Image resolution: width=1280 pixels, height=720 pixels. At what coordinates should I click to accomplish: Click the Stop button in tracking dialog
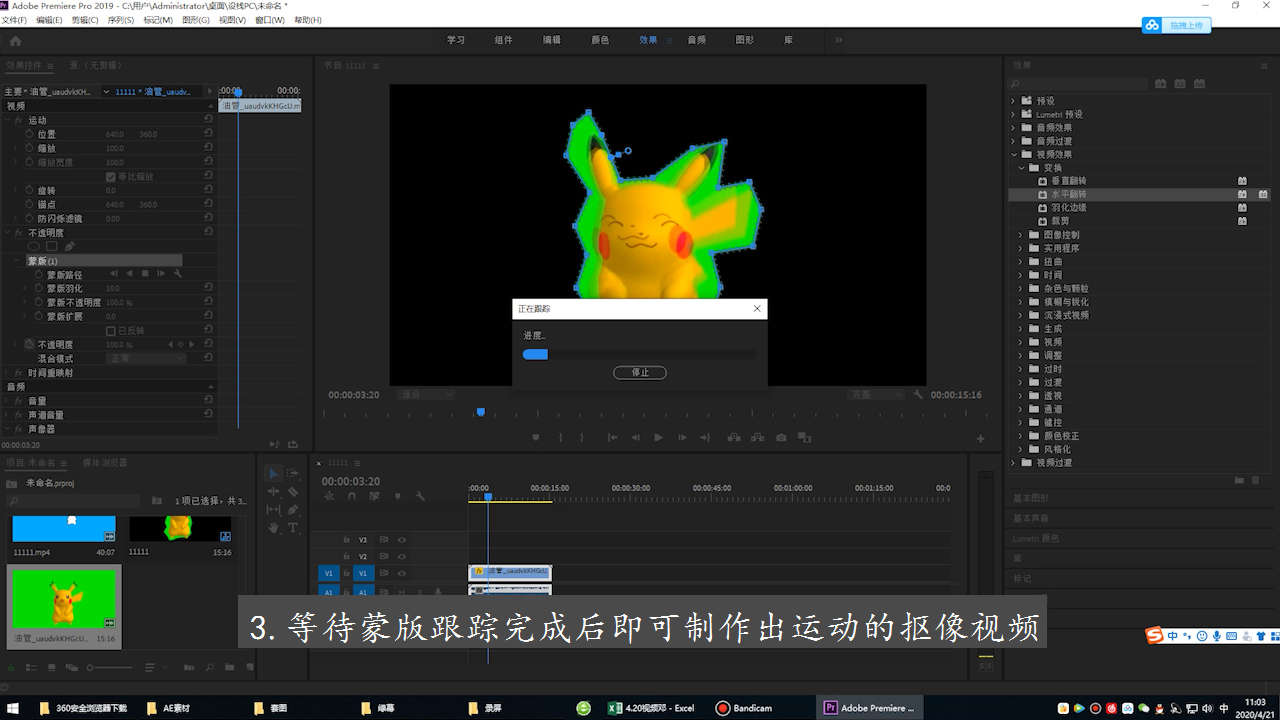coord(640,372)
